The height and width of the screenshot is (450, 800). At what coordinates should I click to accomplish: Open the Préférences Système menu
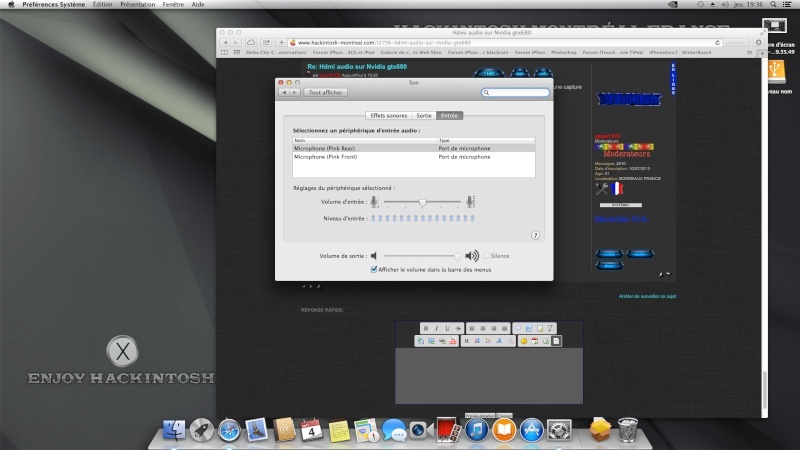click(54, 4)
